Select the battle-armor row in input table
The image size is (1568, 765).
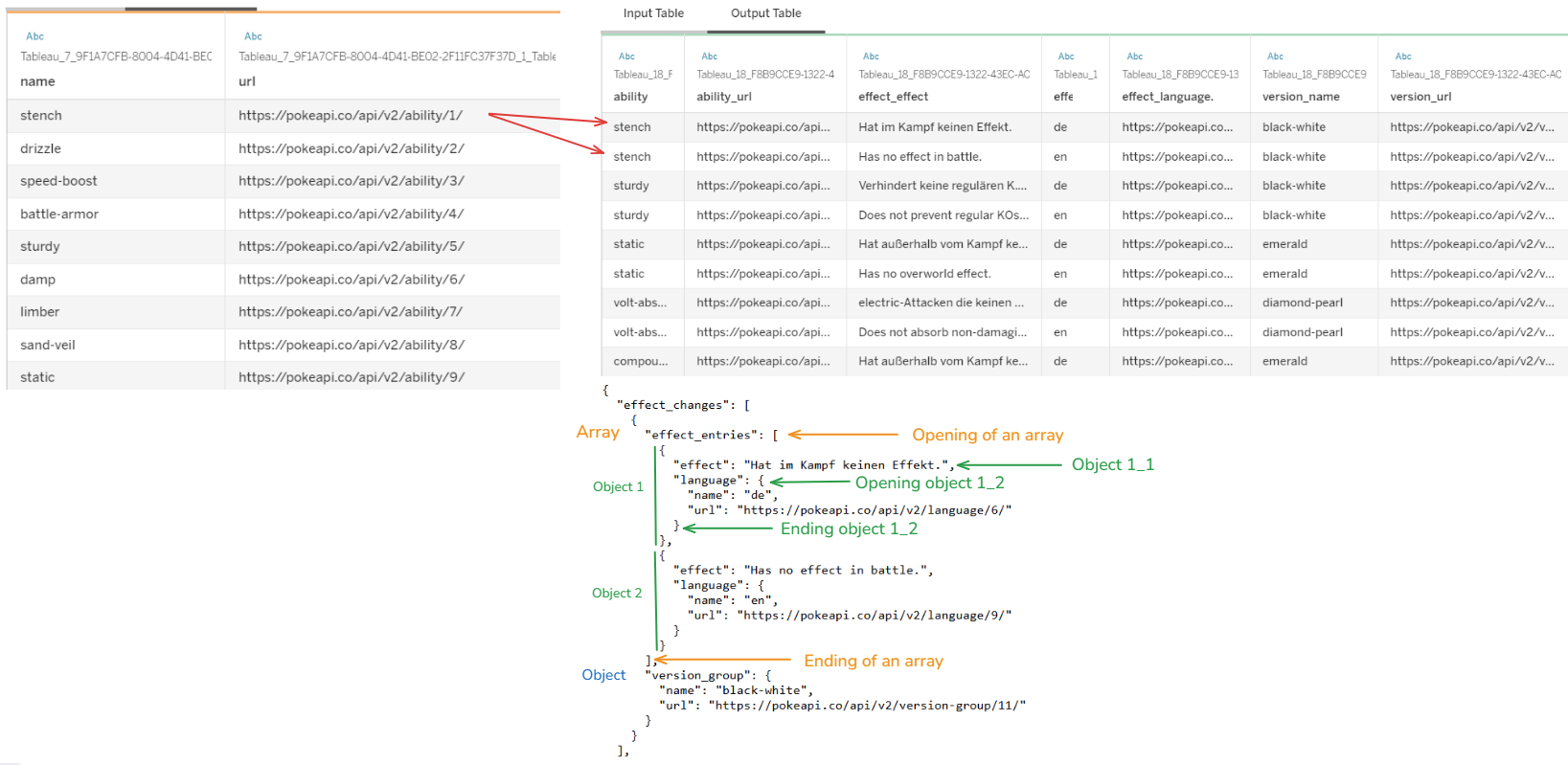coord(59,214)
